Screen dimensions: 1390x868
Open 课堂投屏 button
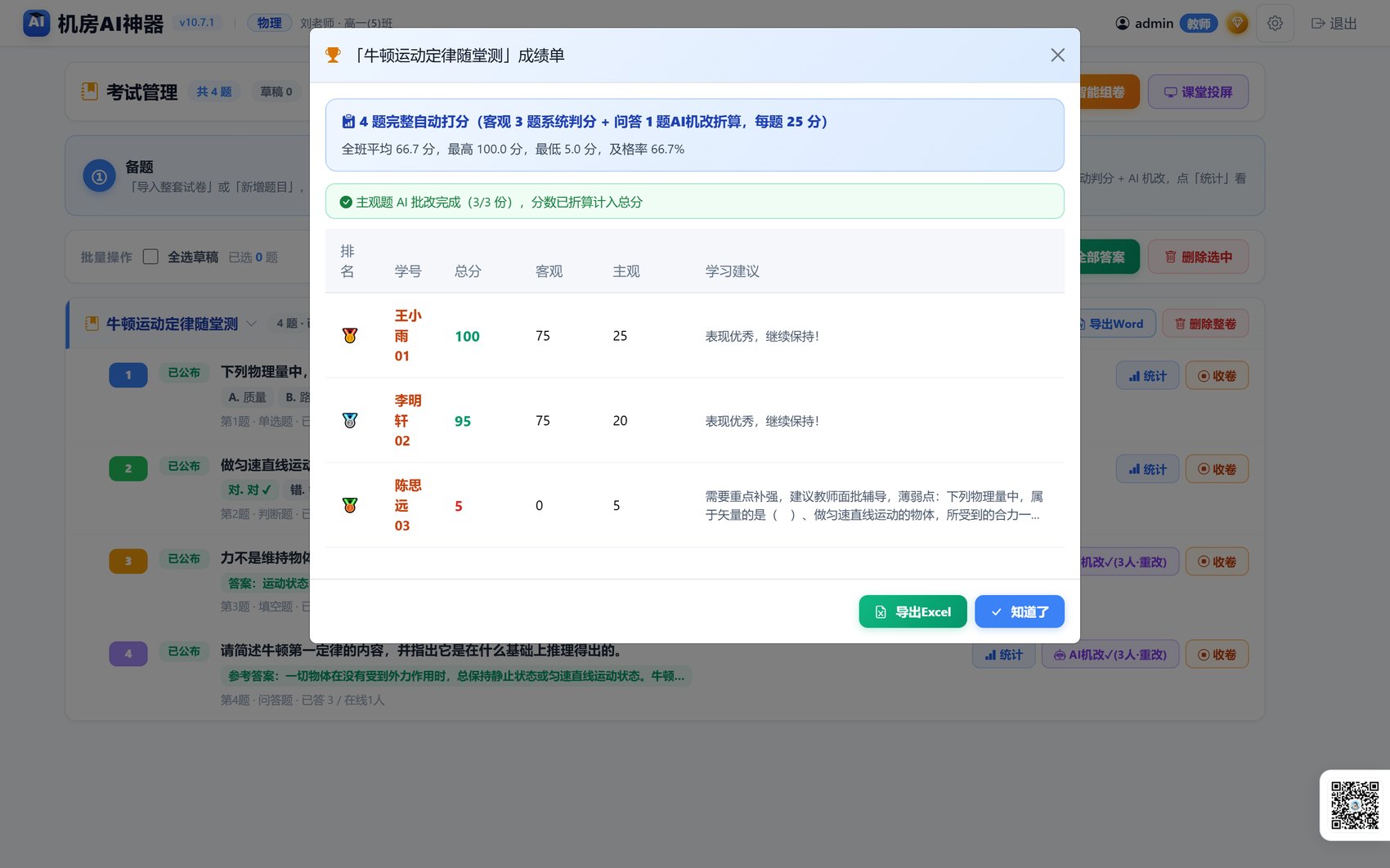tap(1198, 92)
